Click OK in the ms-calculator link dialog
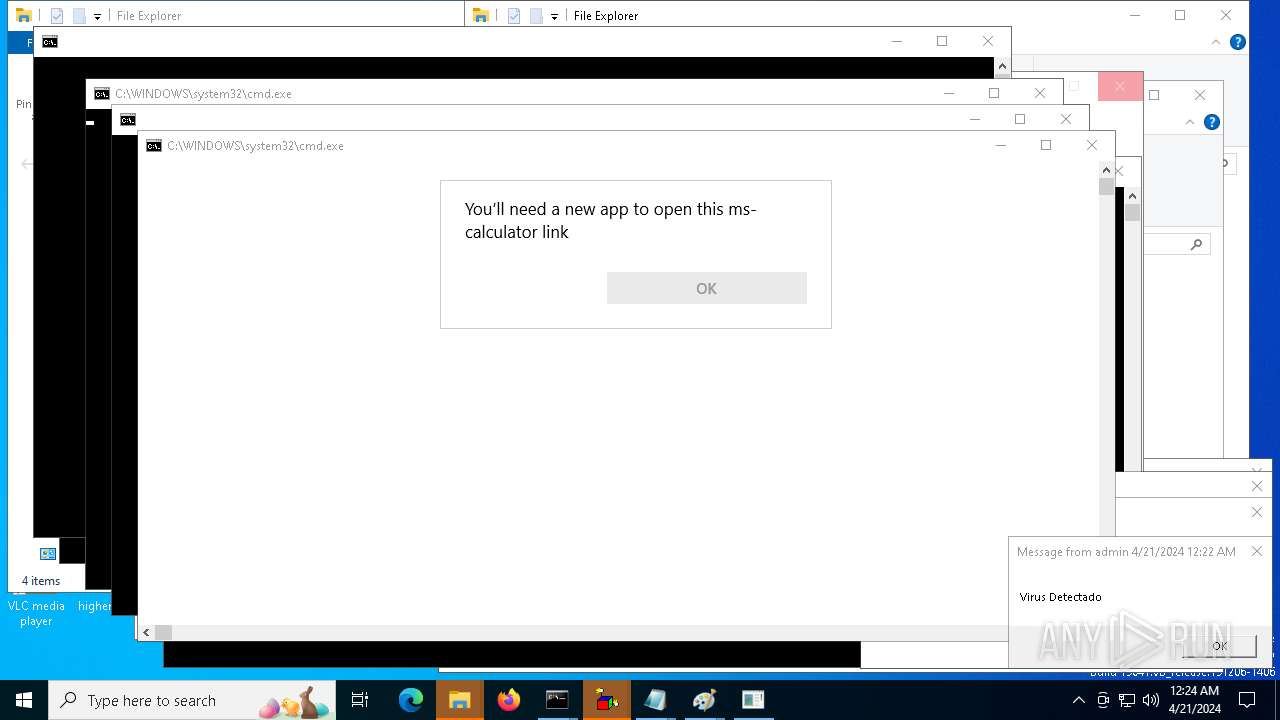 point(706,288)
